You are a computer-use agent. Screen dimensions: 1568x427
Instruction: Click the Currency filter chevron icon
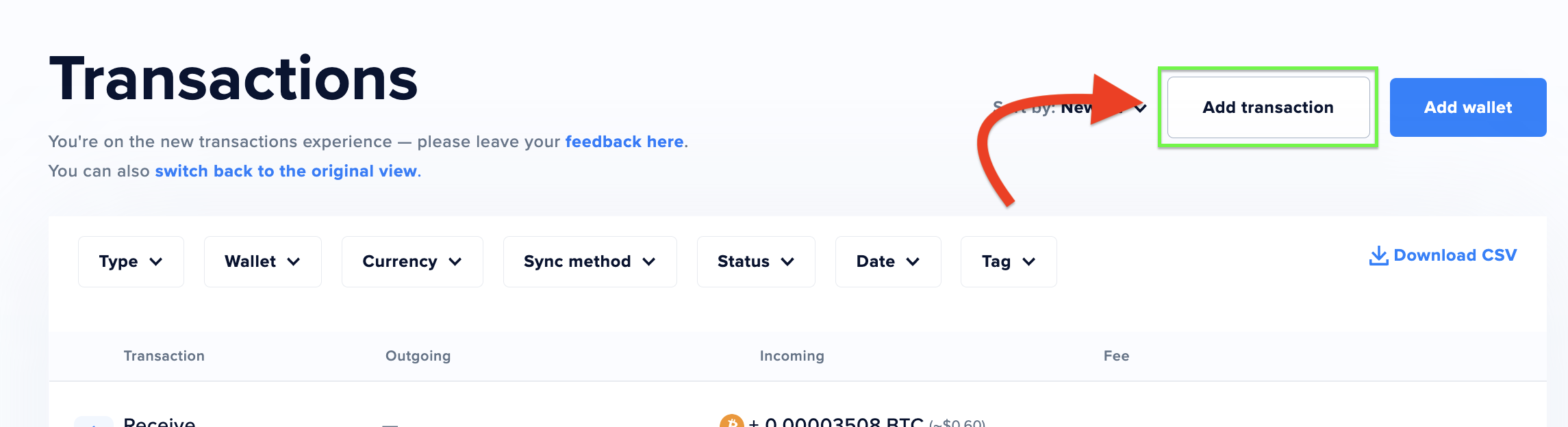(x=457, y=261)
